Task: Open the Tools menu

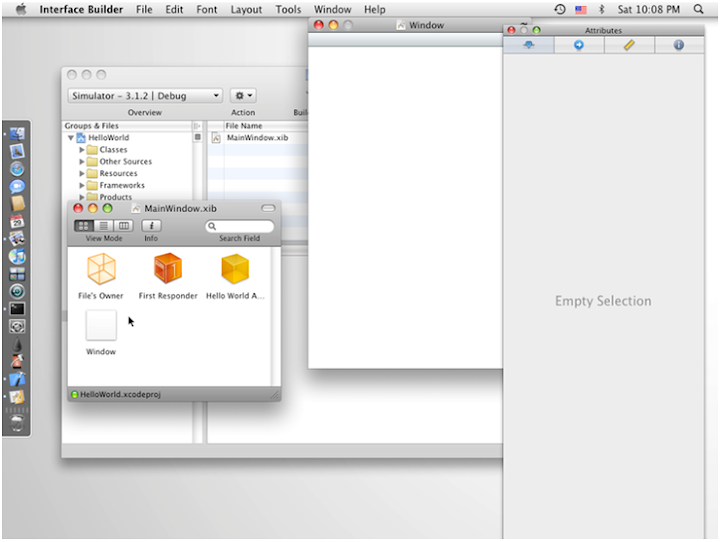Action: pos(288,9)
